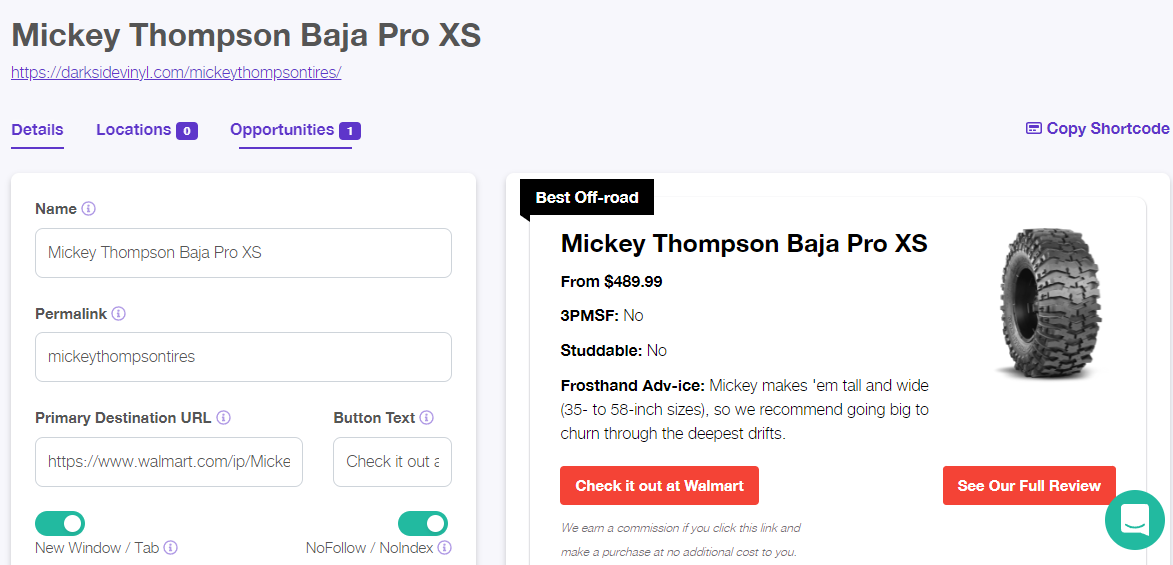Image resolution: width=1173 pixels, height=565 pixels.
Task: Click the info icon beside Name
Action: (88, 209)
